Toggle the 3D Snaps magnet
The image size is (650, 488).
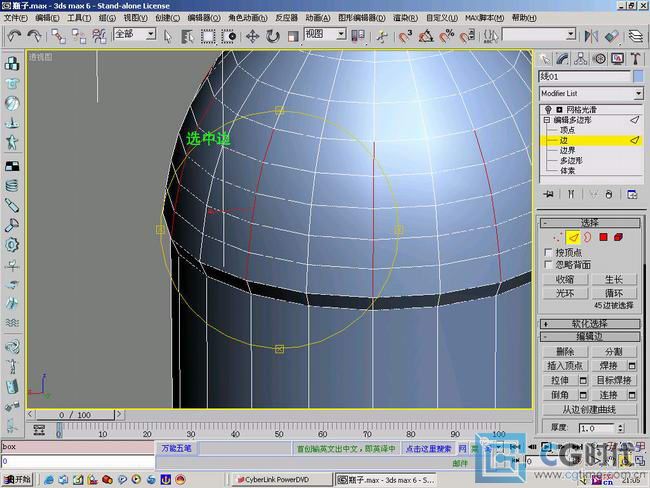[x=405, y=36]
